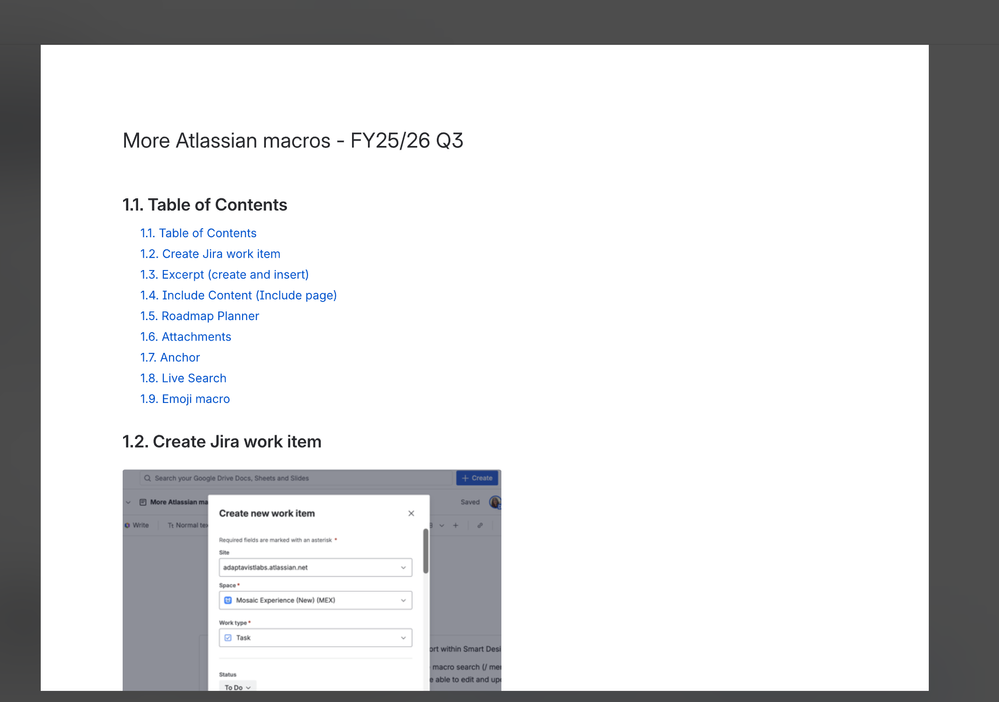The width and height of the screenshot is (999, 702).
Task: Open the Space dropdown
Action: (x=404, y=600)
